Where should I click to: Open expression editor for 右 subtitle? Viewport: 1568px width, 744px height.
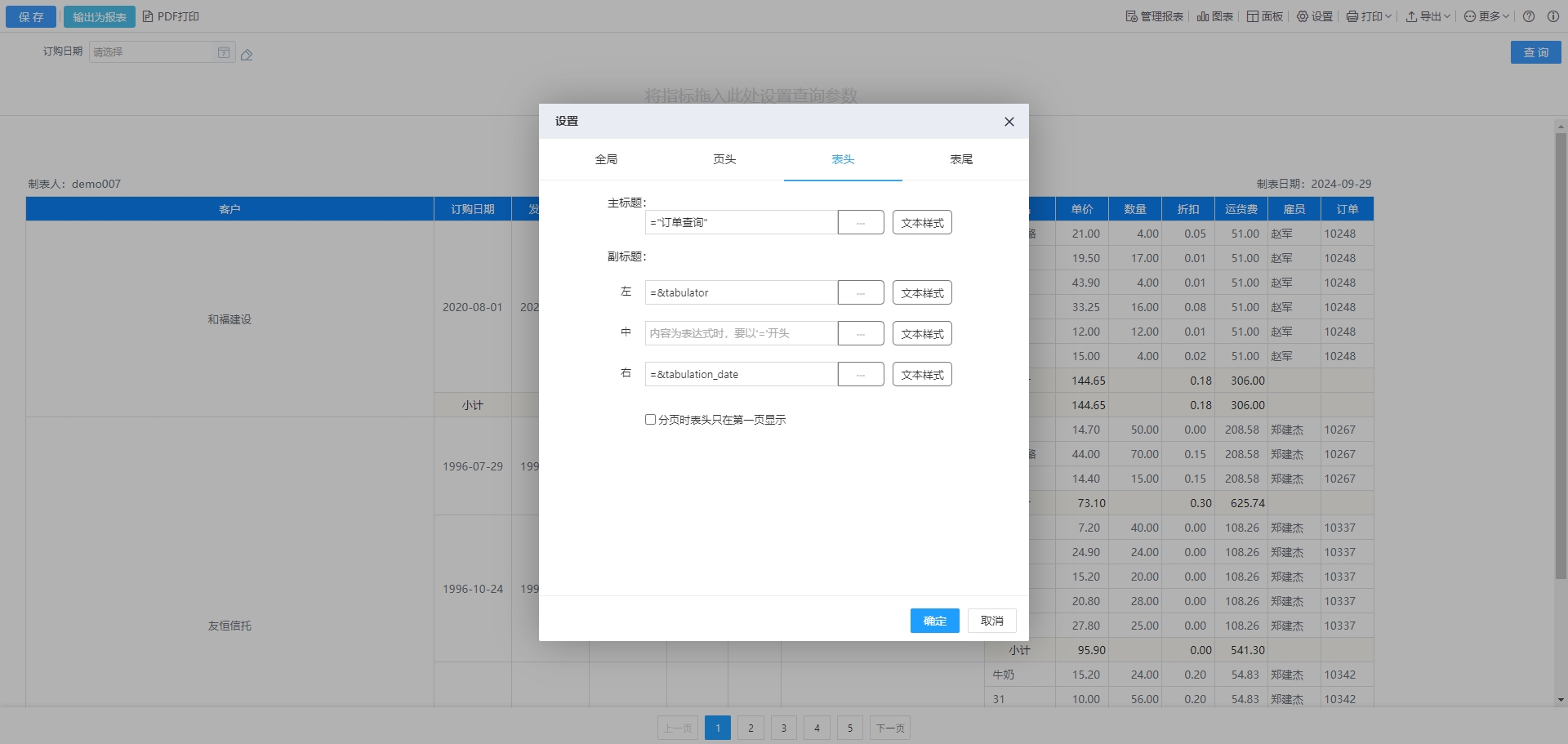[x=861, y=375]
